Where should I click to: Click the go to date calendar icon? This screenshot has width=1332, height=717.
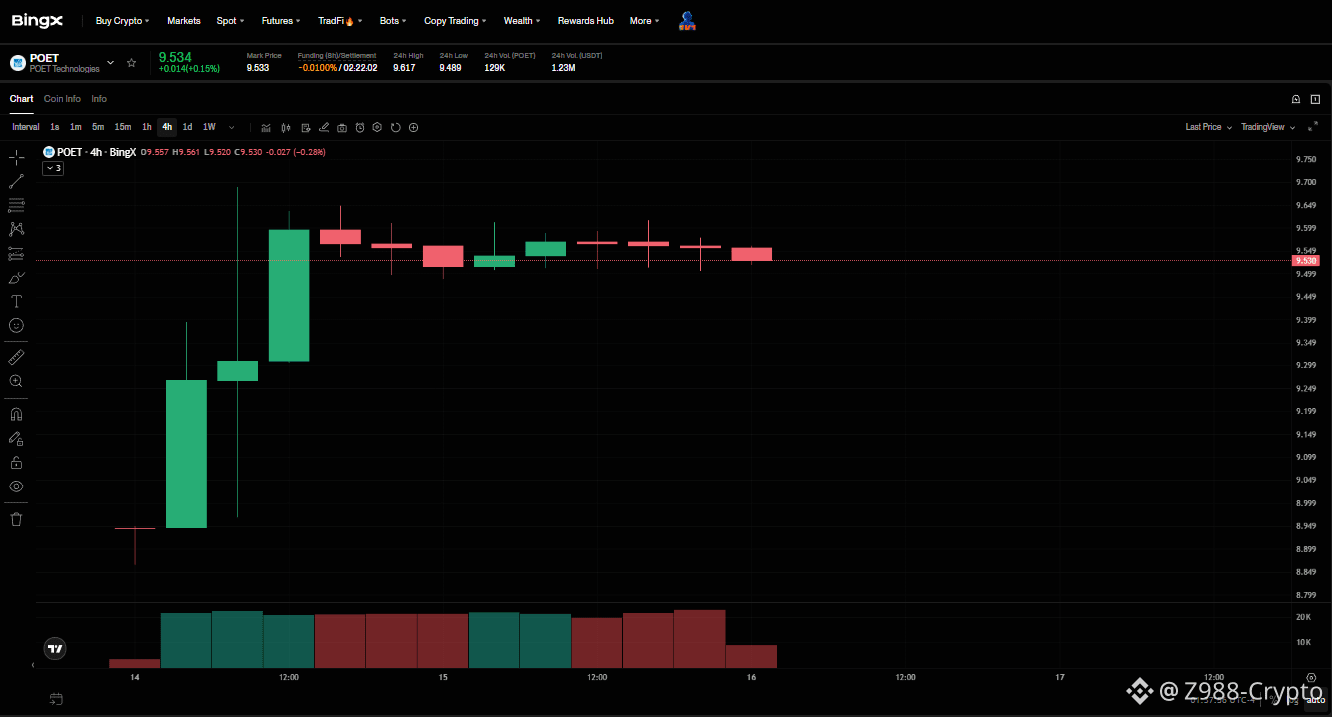pyautogui.click(x=56, y=698)
